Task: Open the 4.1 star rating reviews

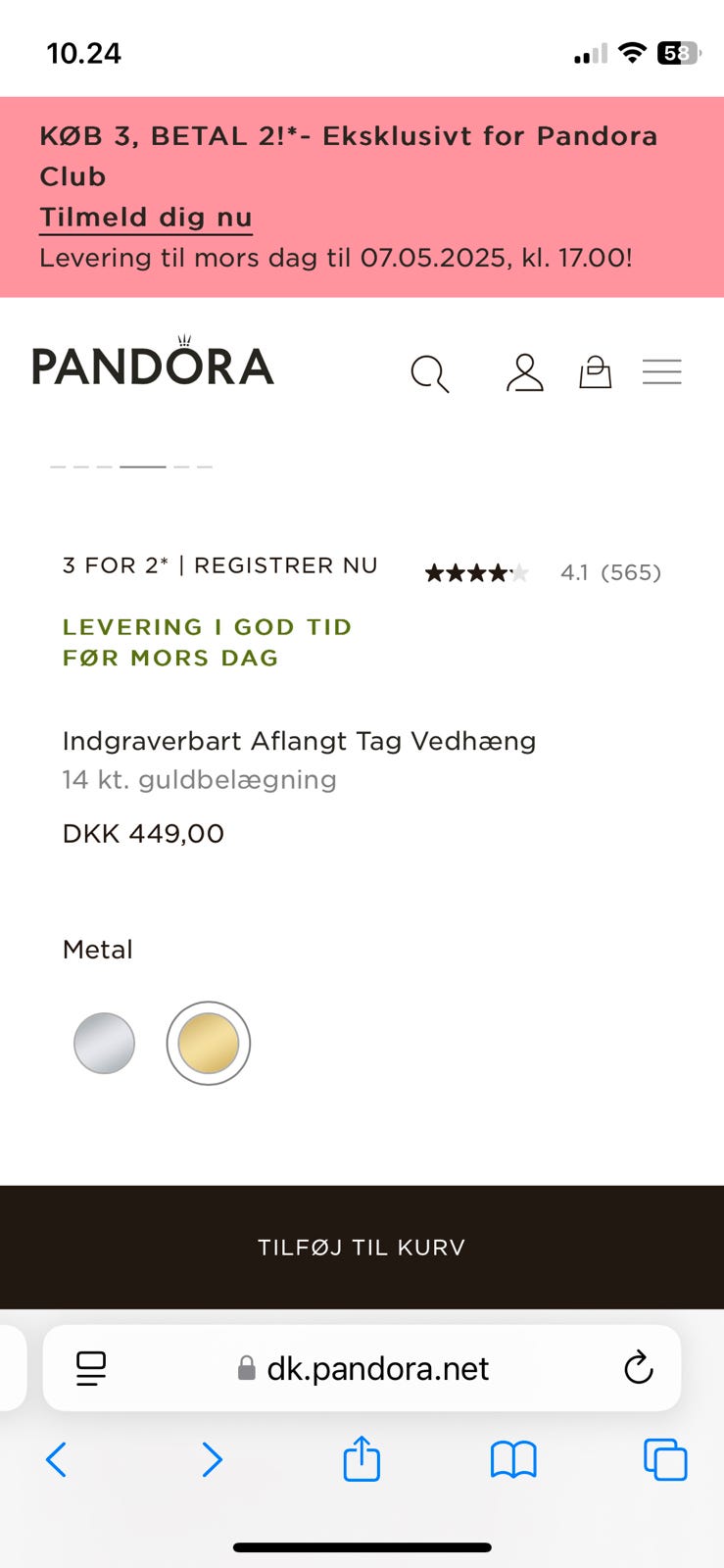Action: (542, 572)
